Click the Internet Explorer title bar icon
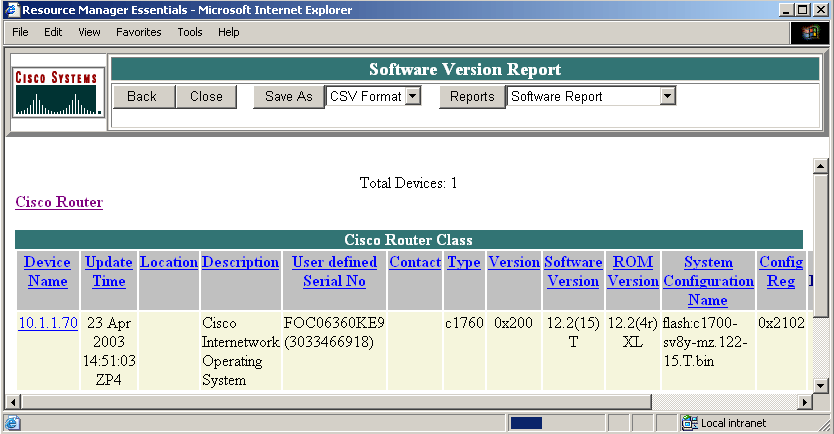Viewport: 834px width, 434px height. [12, 10]
